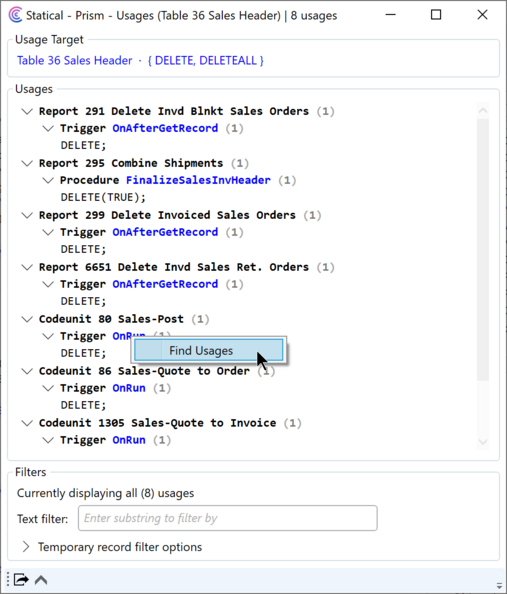Collapse the Codeunit 80 Sales-Post node

click(27, 319)
